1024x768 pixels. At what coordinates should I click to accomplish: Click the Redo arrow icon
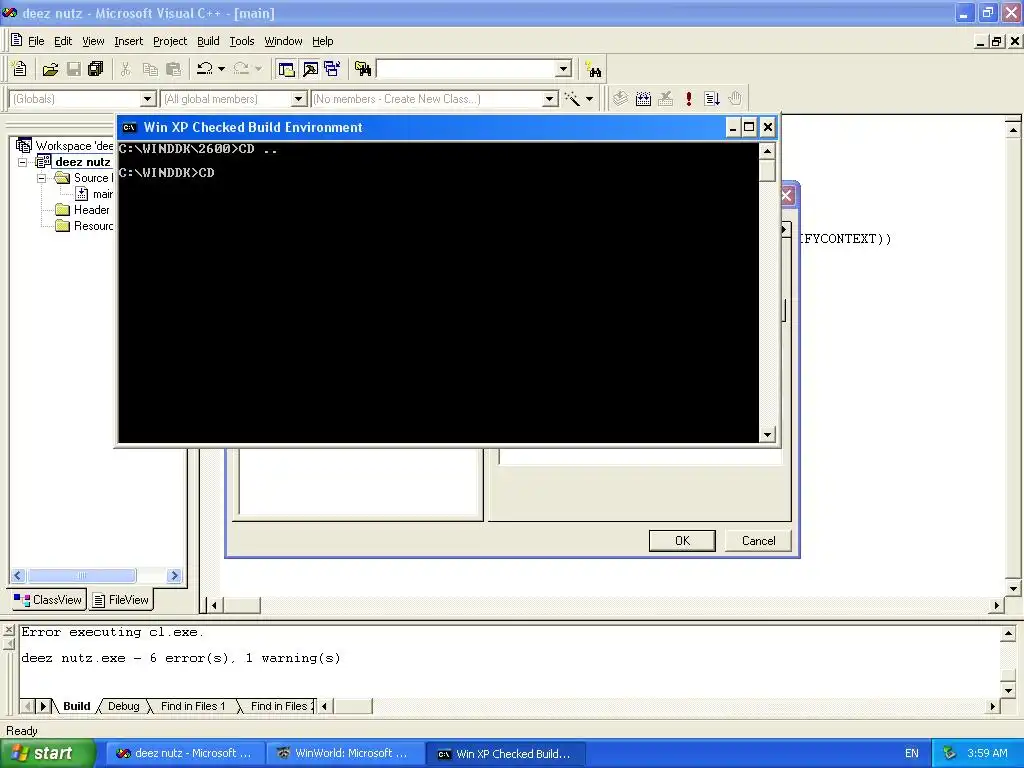[x=241, y=69]
